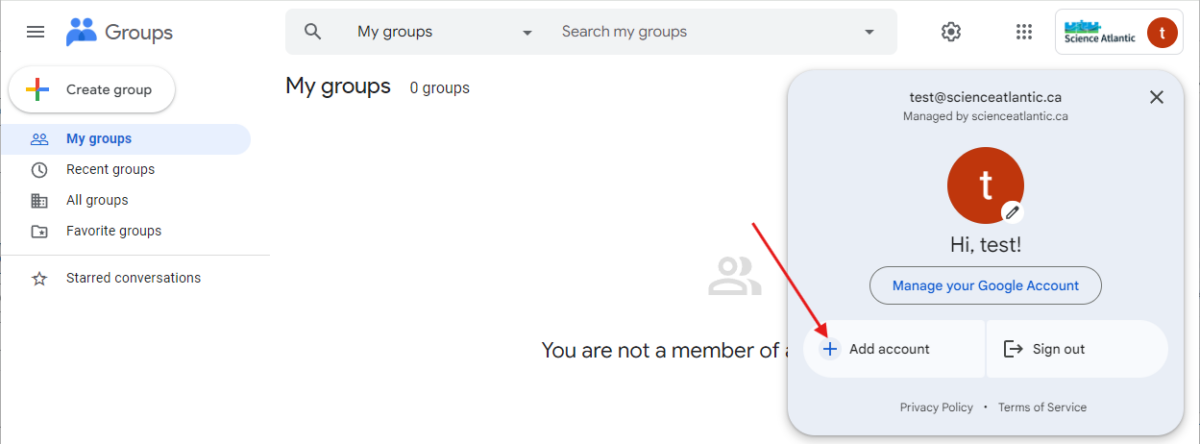
Task: Click the Google Groups logo
Action: click(119, 32)
